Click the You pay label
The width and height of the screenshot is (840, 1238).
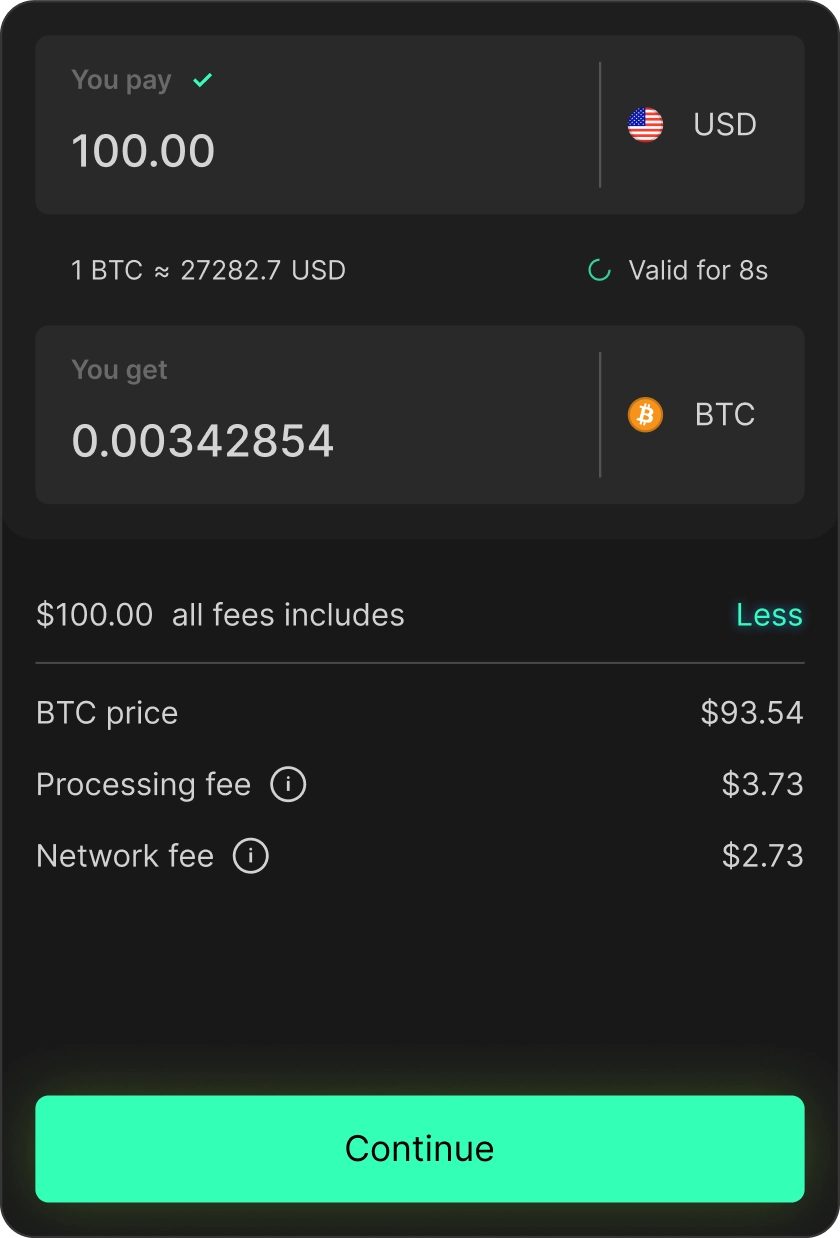tap(121, 80)
